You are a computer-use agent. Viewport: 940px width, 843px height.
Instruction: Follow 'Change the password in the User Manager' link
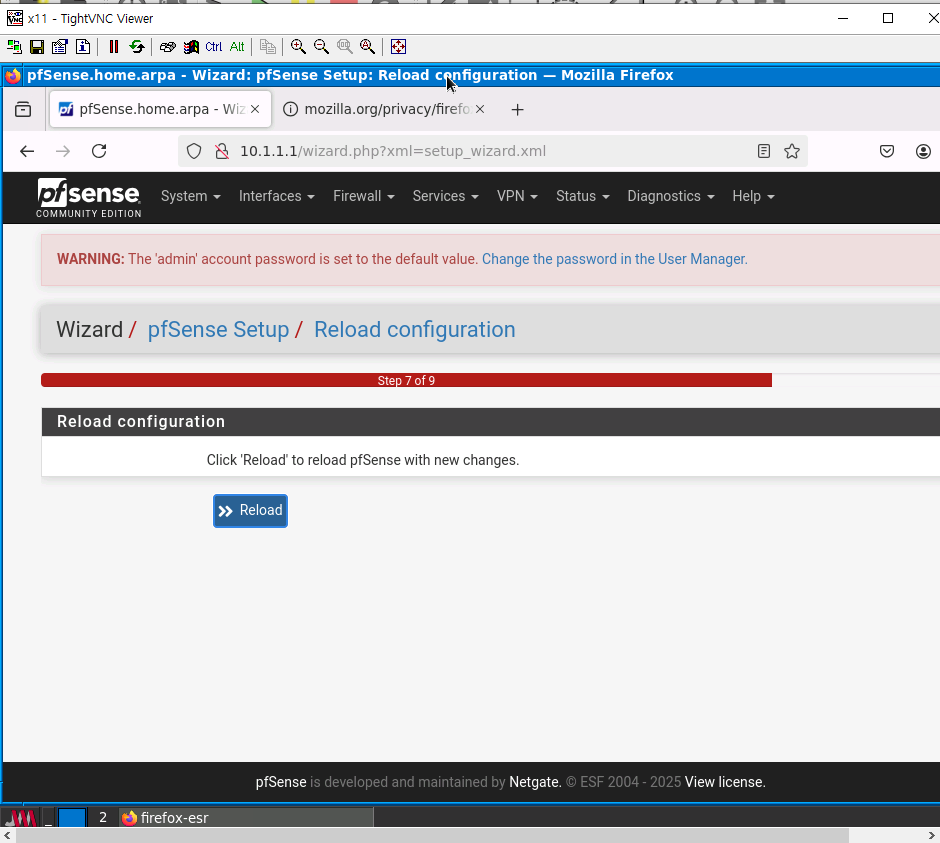click(x=614, y=259)
